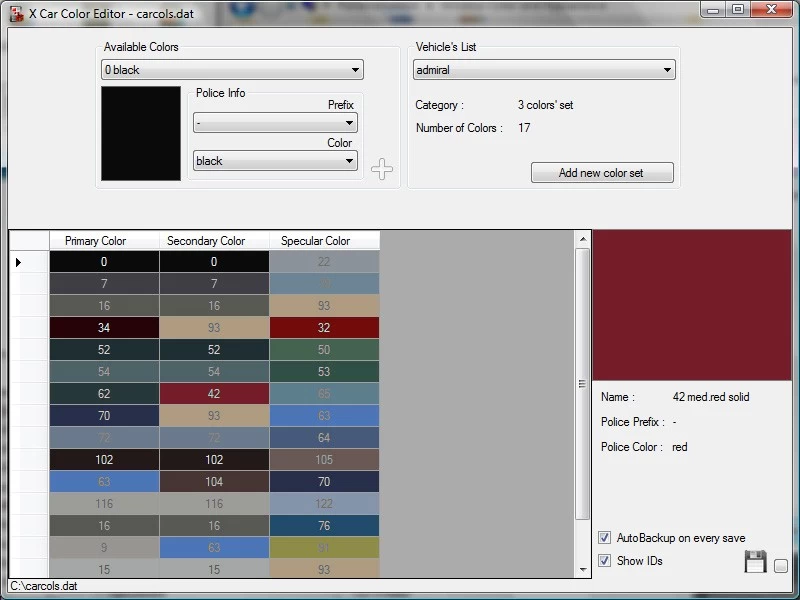The height and width of the screenshot is (600, 800).
Task: Uncheck the Show IDs checkbox
Action: 604,561
